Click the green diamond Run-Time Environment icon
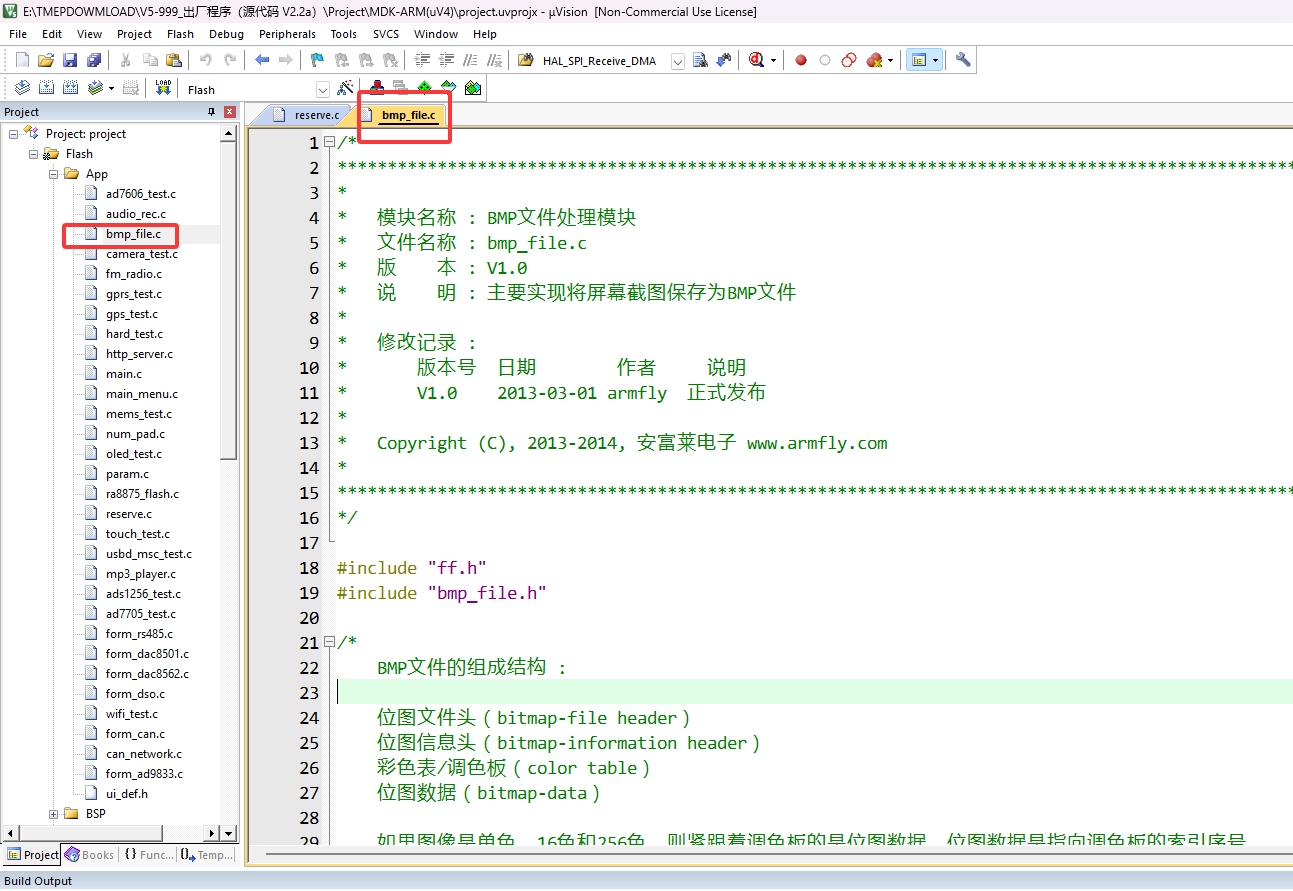 click(424, 88)
